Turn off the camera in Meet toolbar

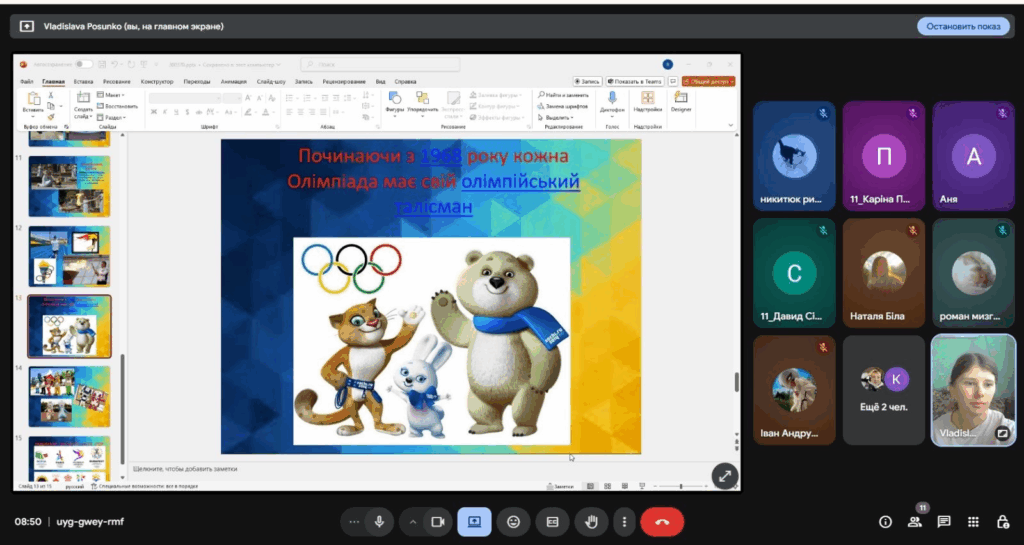[438, 522]
